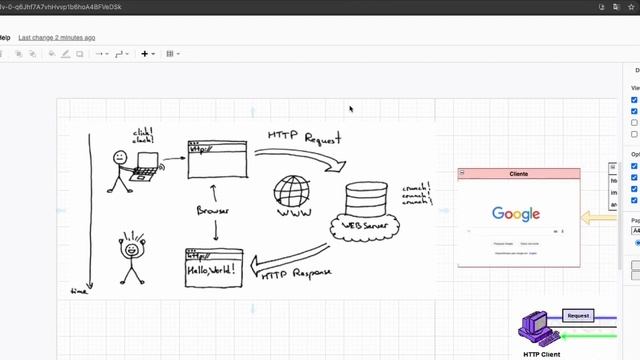Select the green arrow pointing to HTTP Client
This screenshot has width=640, height=360.
pyautogui.click(x=589, y=336)
